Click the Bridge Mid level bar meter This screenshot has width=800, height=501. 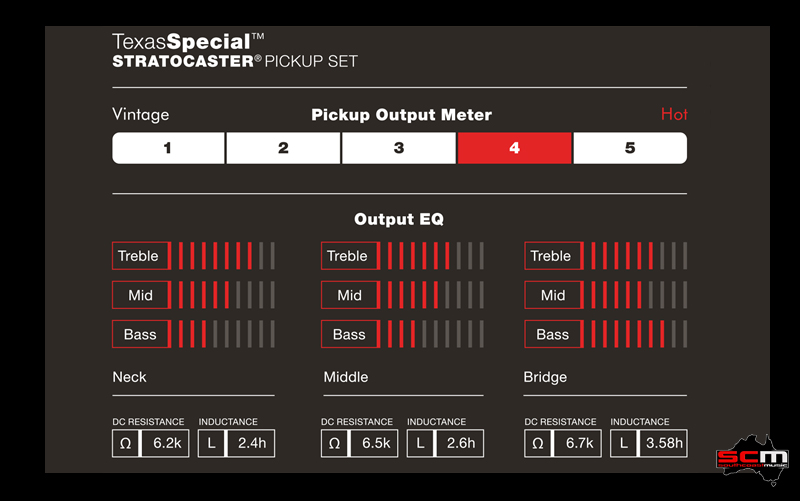[639, 295]
